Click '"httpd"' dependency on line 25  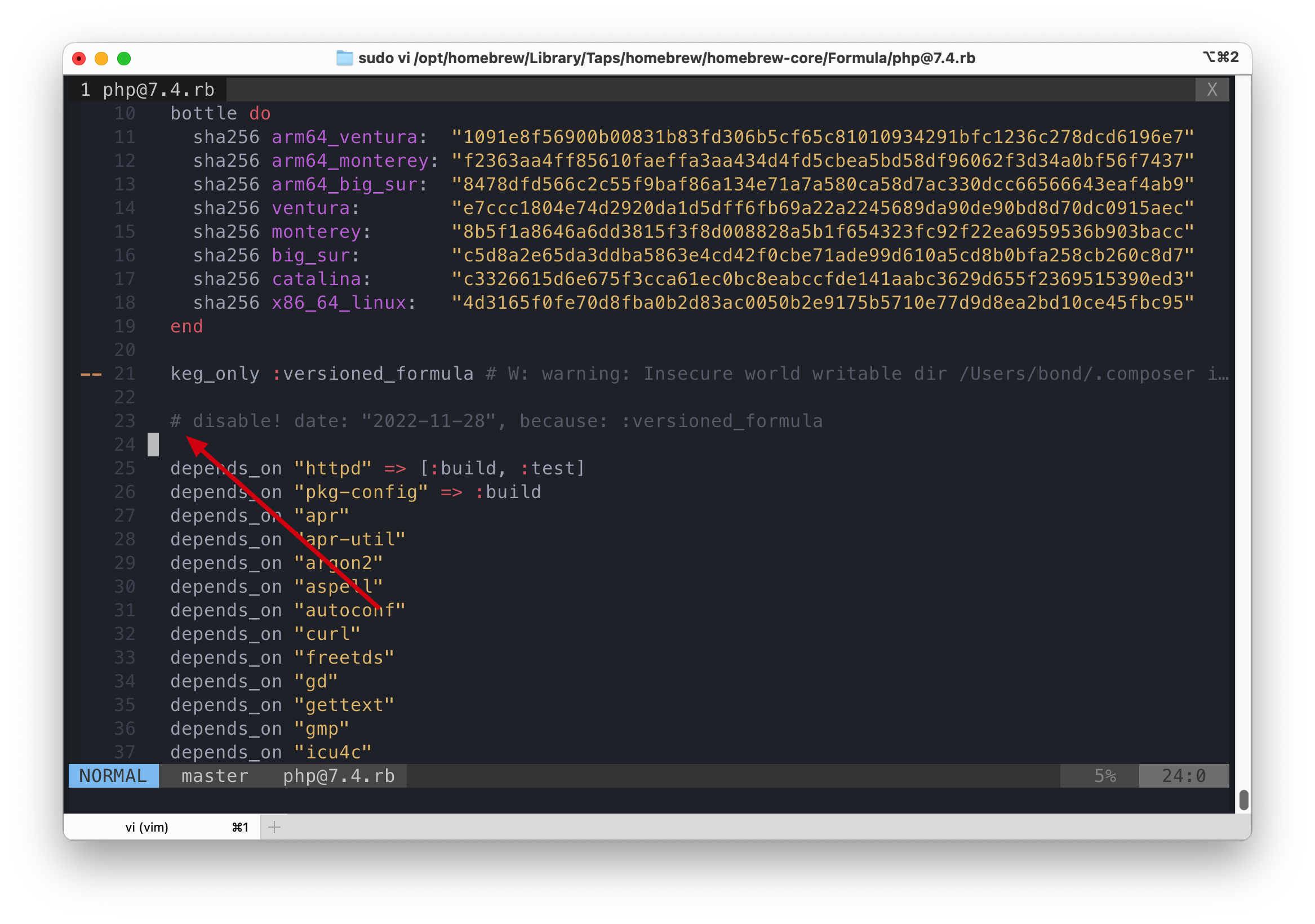click(x=333, y=468)
